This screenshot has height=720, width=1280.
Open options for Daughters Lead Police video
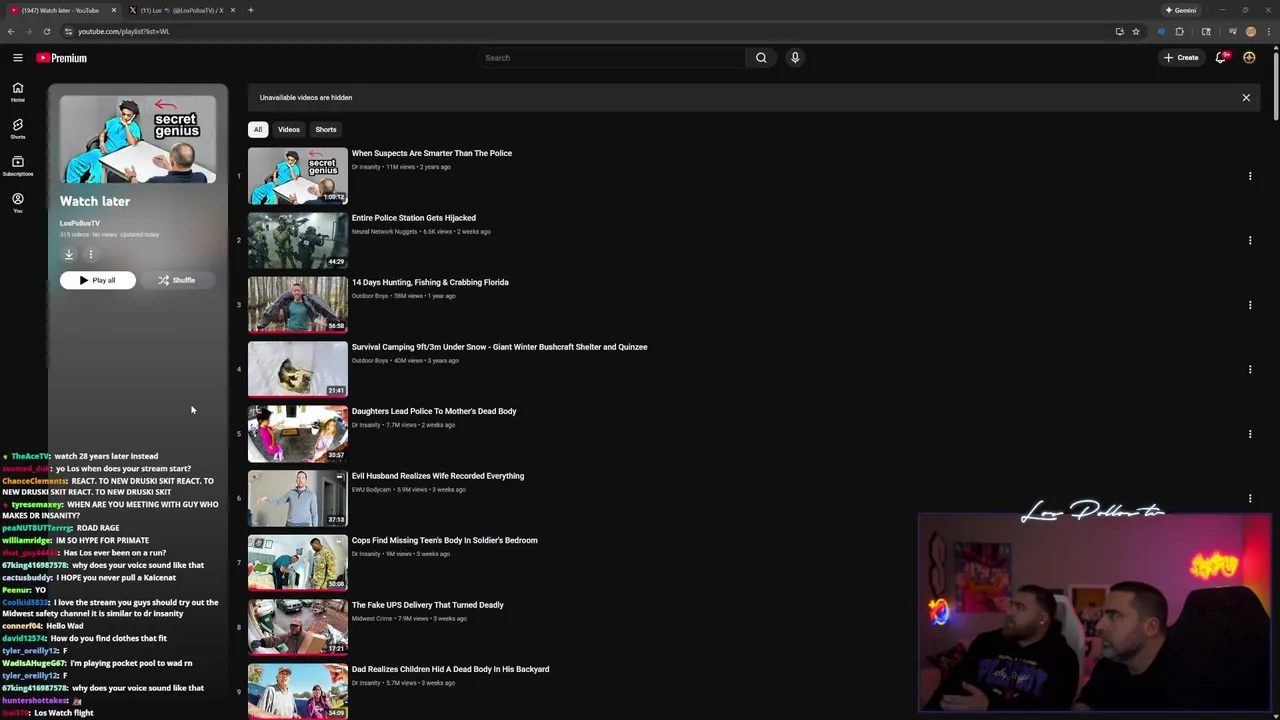[x=1250, y=434]
